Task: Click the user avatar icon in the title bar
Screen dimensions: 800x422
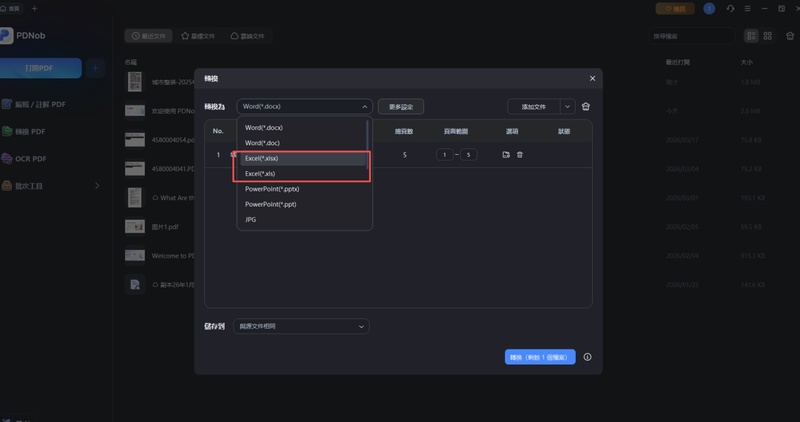Action: click(710, 8)
